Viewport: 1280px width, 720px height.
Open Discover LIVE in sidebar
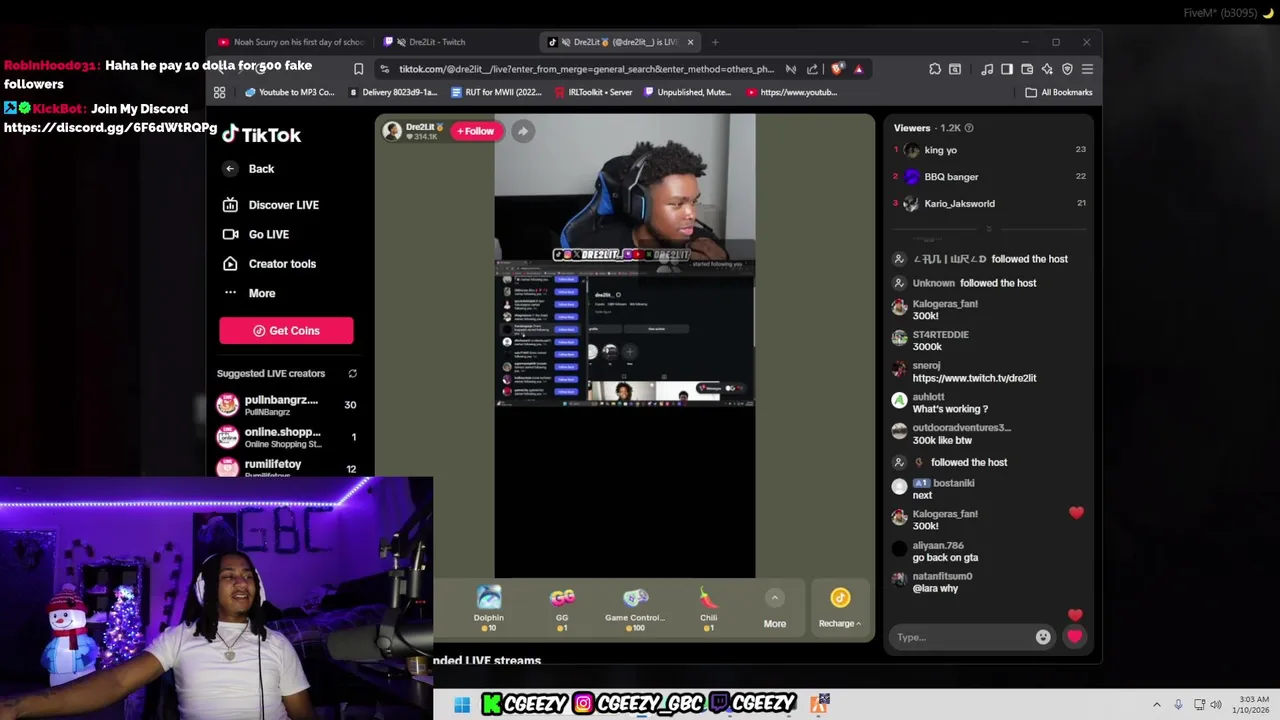271,205
